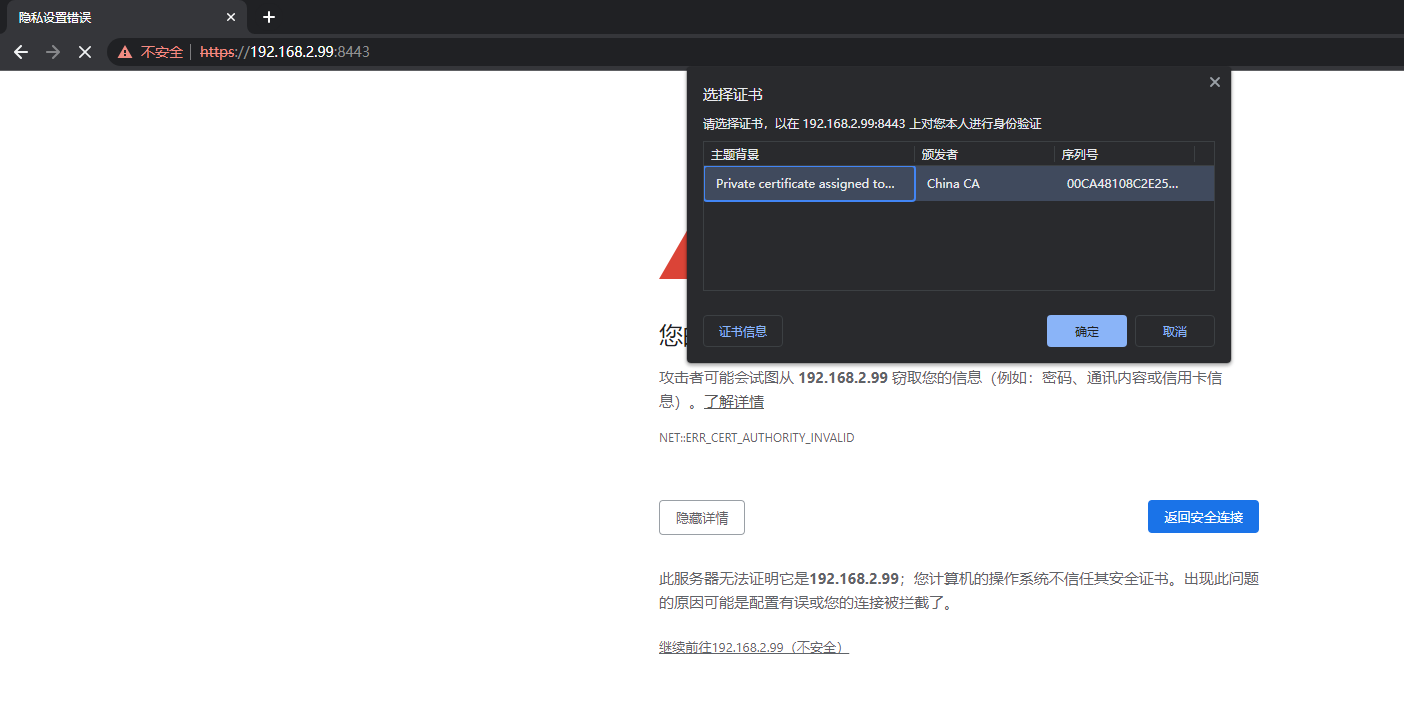Image resolution: width=1404 pixels, height=727 pixels.
Task: Follow 继续前往192.168.2.99（不安全）link
Action: point(754,648)
